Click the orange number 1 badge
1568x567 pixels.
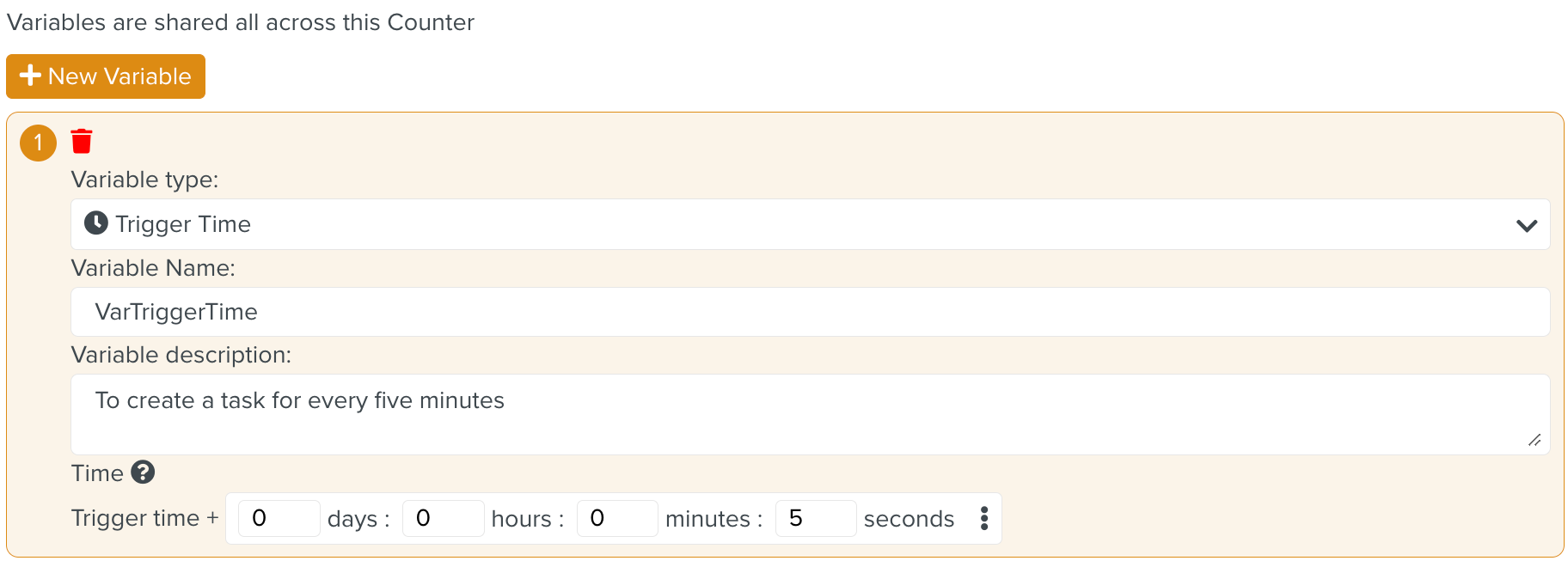tap(38, 143)
